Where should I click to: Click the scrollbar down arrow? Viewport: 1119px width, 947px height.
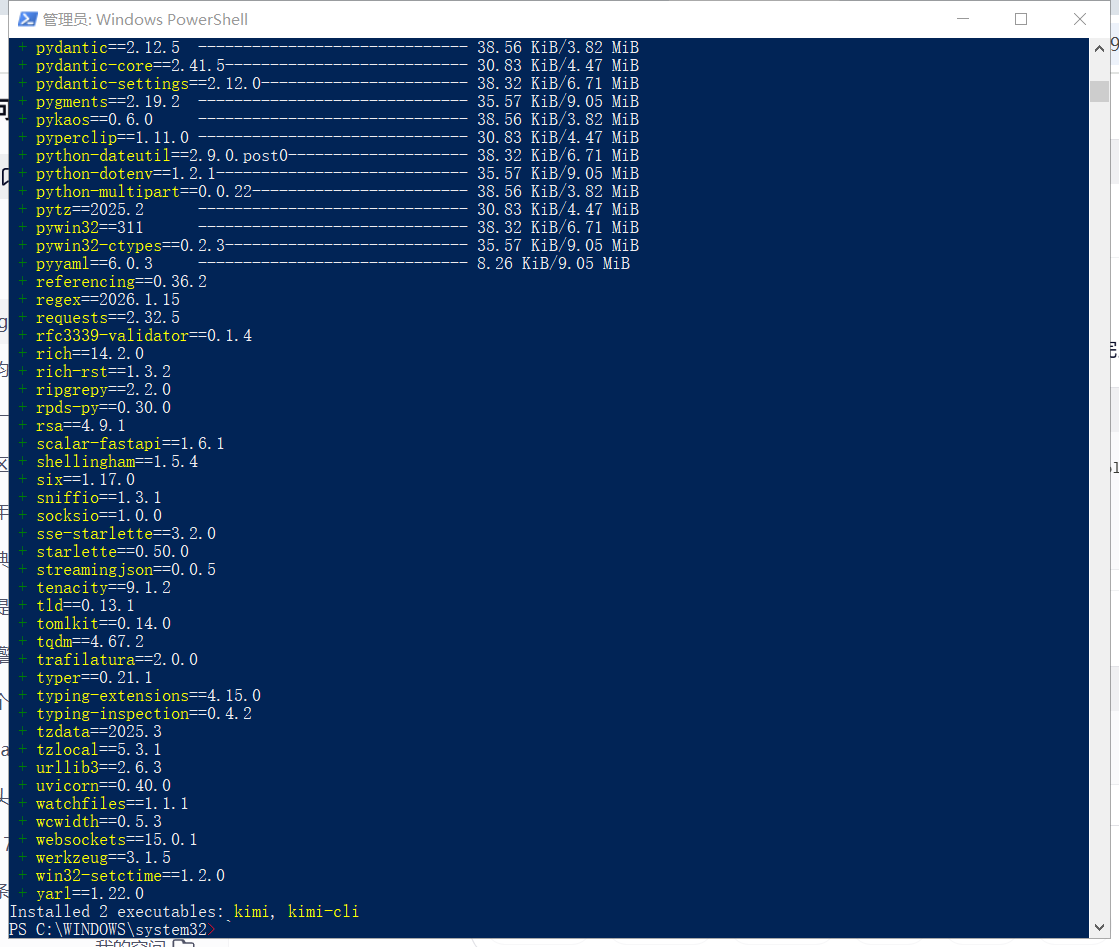tap(1099, 928)
